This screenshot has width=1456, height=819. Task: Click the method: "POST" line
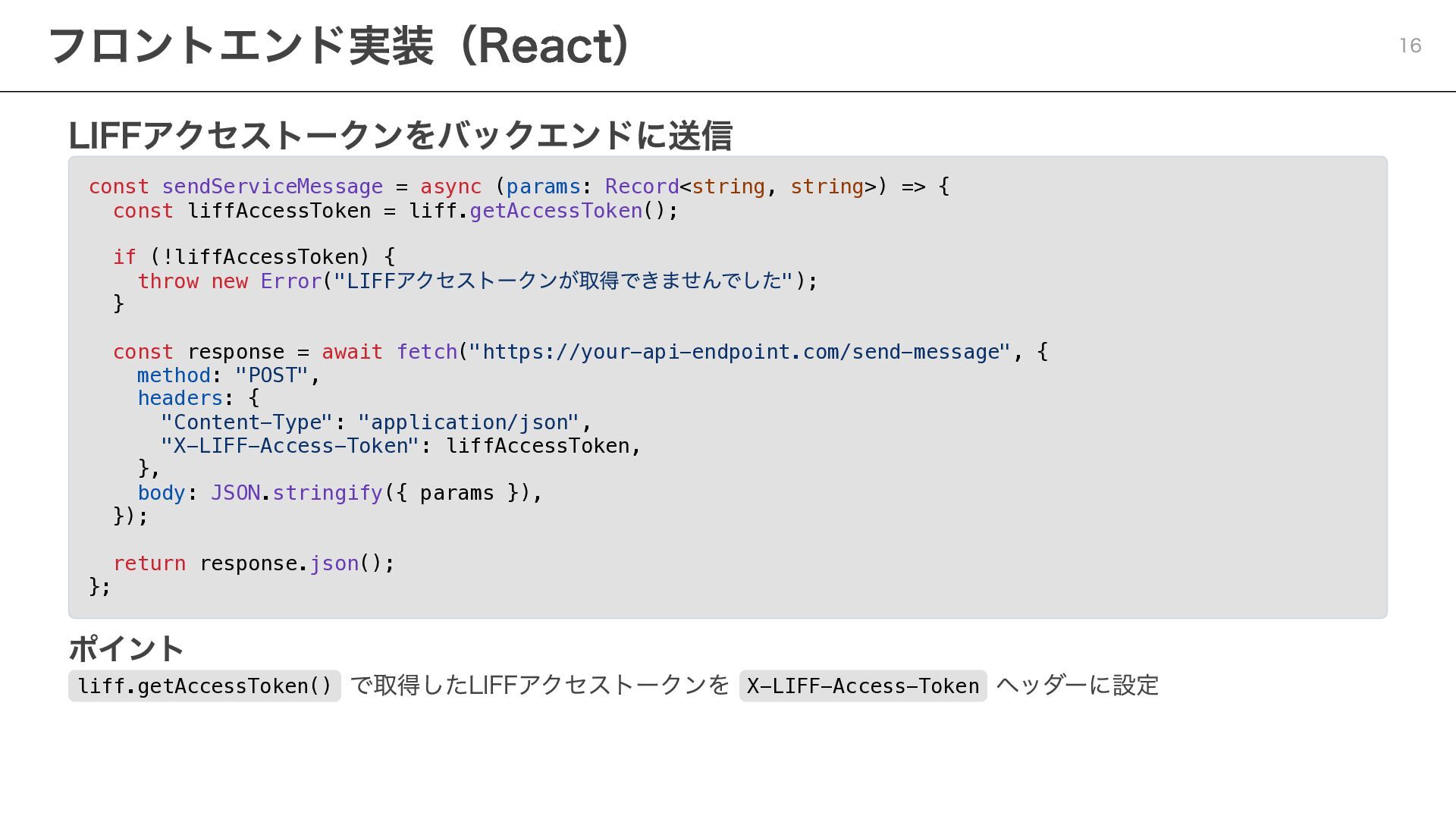[x=228, y=375]
